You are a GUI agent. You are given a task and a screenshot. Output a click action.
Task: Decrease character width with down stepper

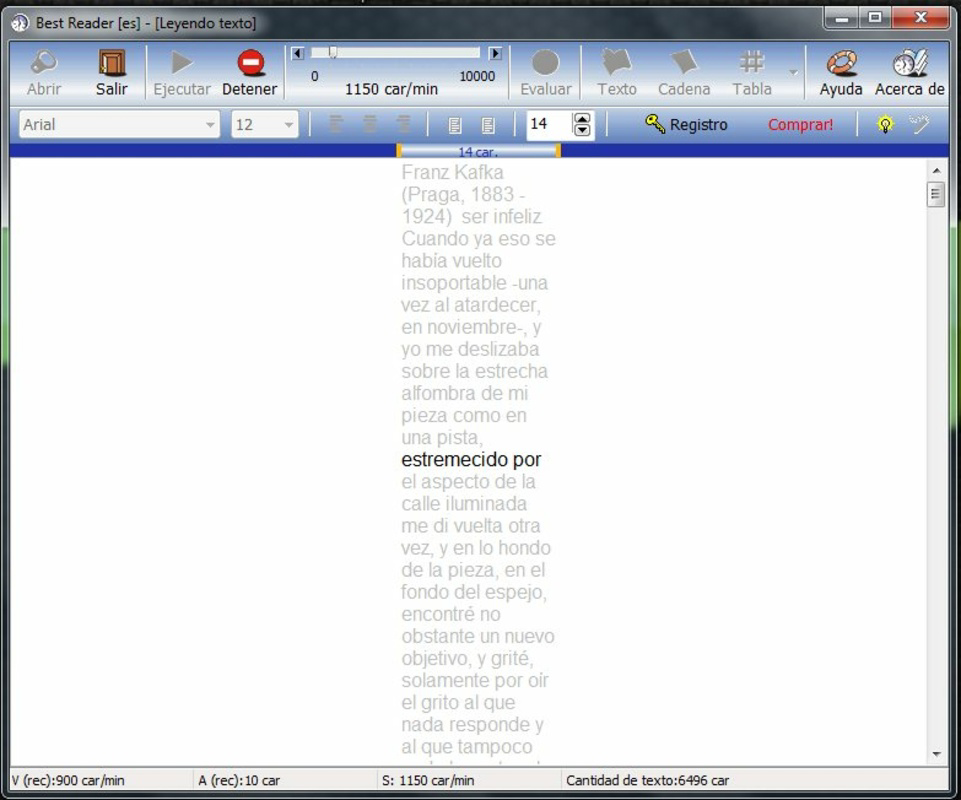click(582, 131)
